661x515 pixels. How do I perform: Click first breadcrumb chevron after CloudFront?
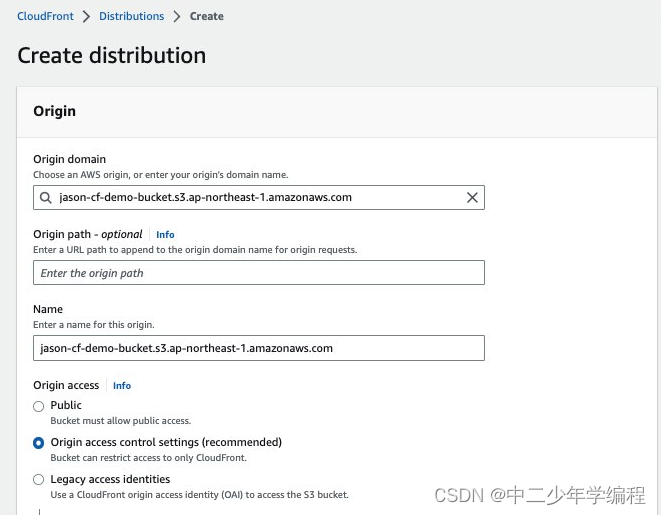pos(86,16)
